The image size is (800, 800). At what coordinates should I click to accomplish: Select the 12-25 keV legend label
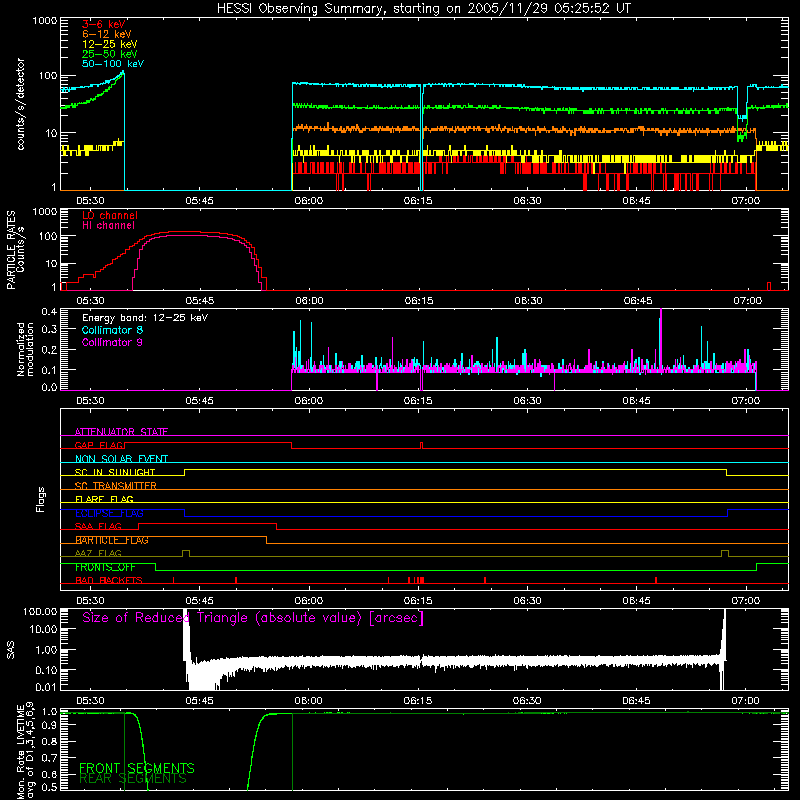pos(109,44)
